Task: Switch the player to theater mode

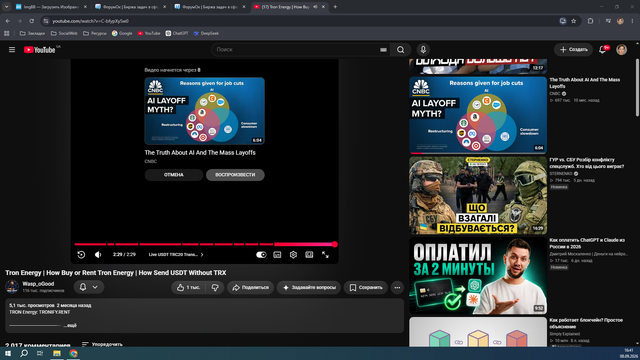Action: click(x=309, y=255)
